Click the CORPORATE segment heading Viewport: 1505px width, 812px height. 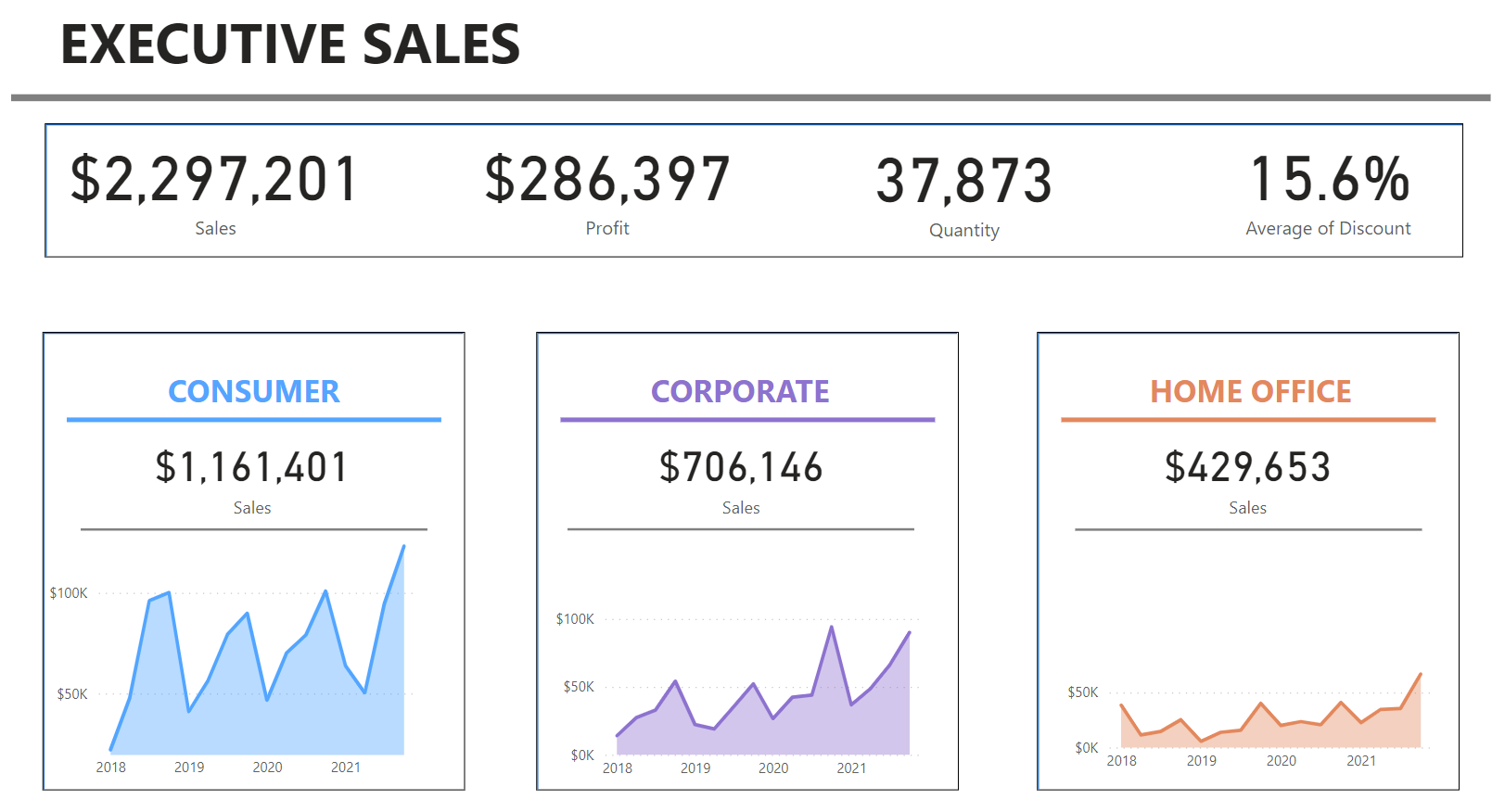pyautogui.click(x=740, y=392)
